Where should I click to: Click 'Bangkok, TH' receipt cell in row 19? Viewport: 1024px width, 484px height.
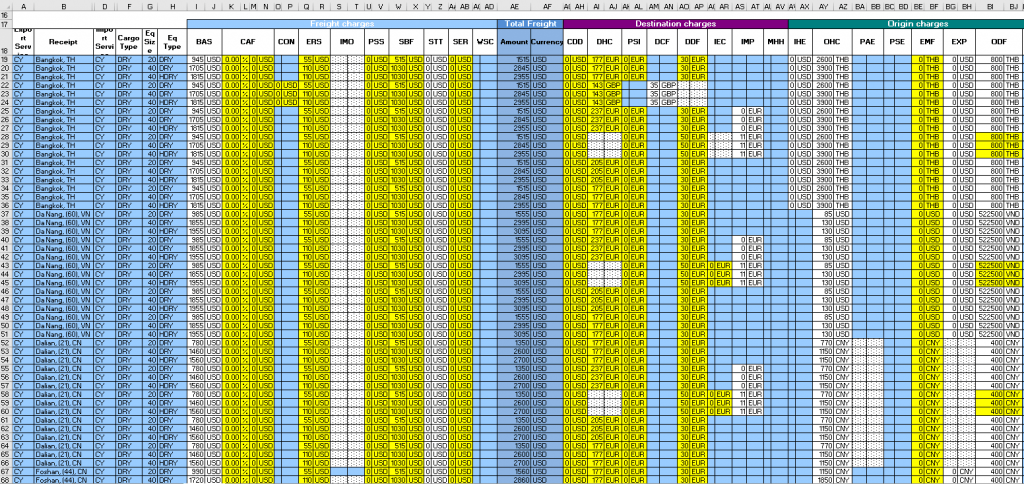click(x=64, y=59)
